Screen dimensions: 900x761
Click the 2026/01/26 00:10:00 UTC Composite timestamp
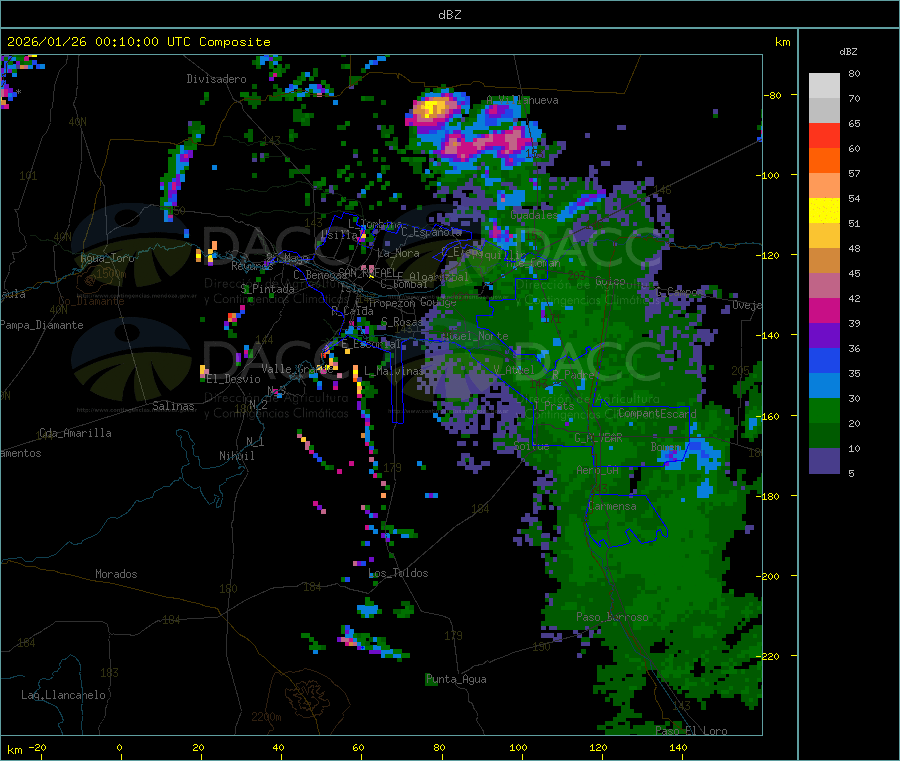point(138,42)
